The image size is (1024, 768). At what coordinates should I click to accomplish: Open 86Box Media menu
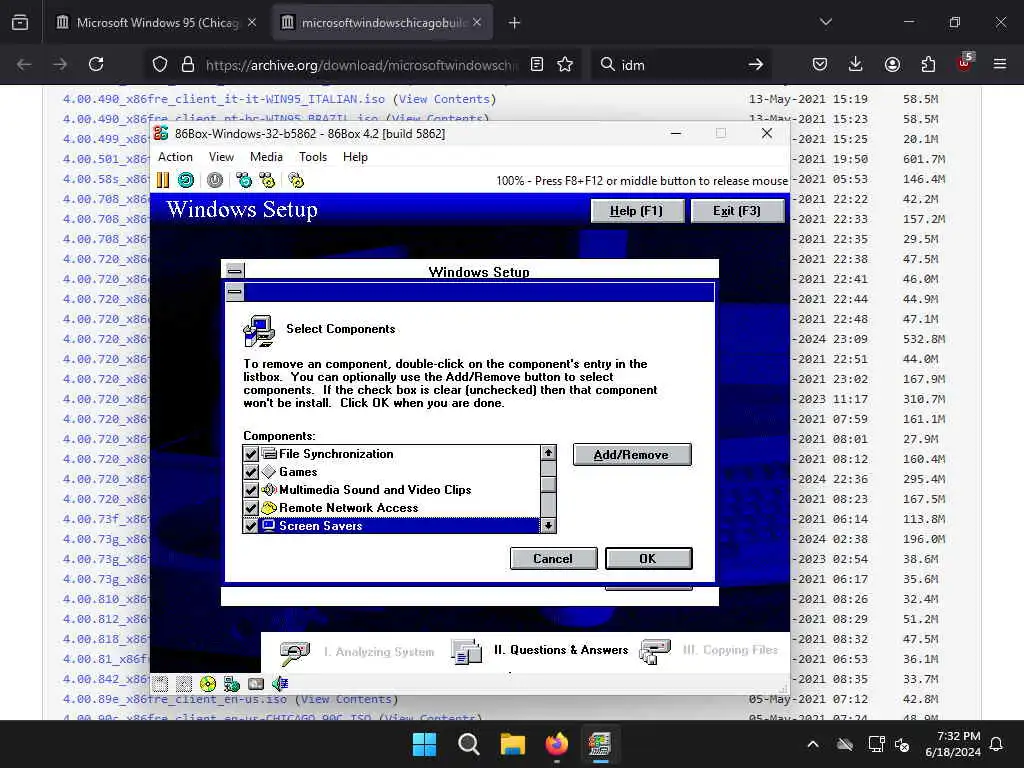click(266, 157)
